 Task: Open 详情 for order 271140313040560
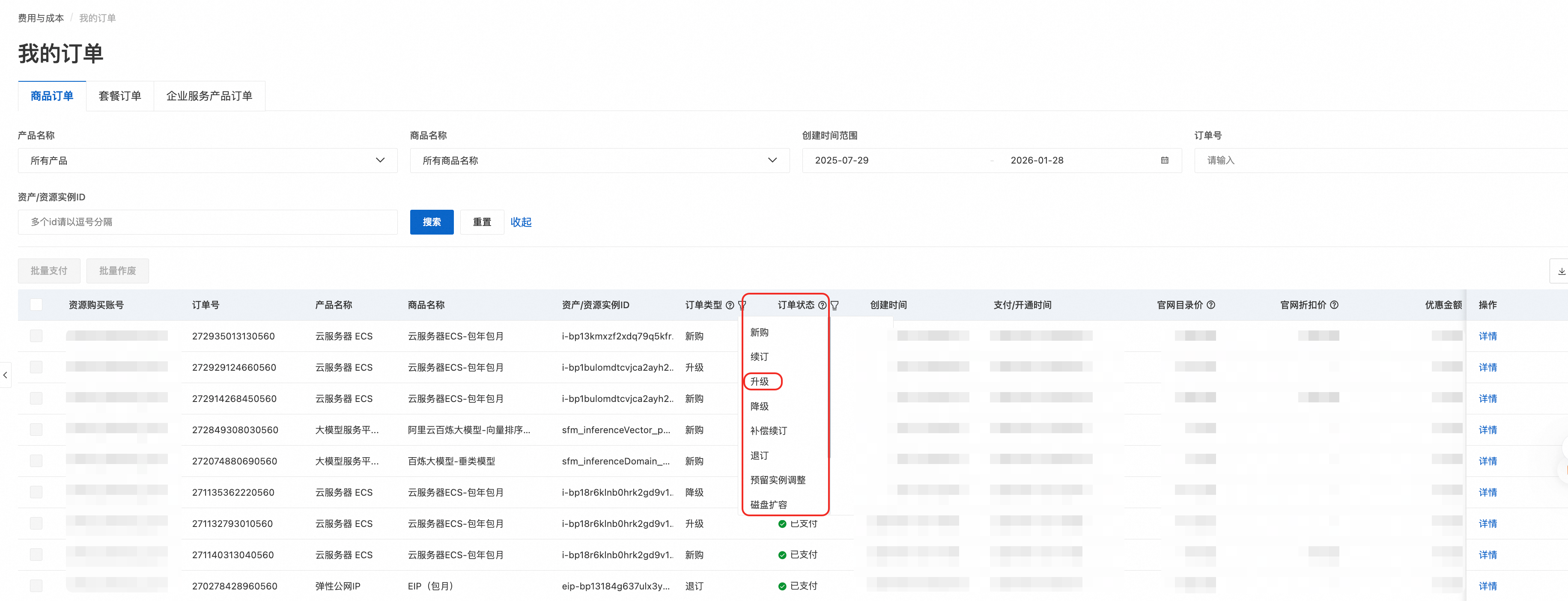point(1488,555)
